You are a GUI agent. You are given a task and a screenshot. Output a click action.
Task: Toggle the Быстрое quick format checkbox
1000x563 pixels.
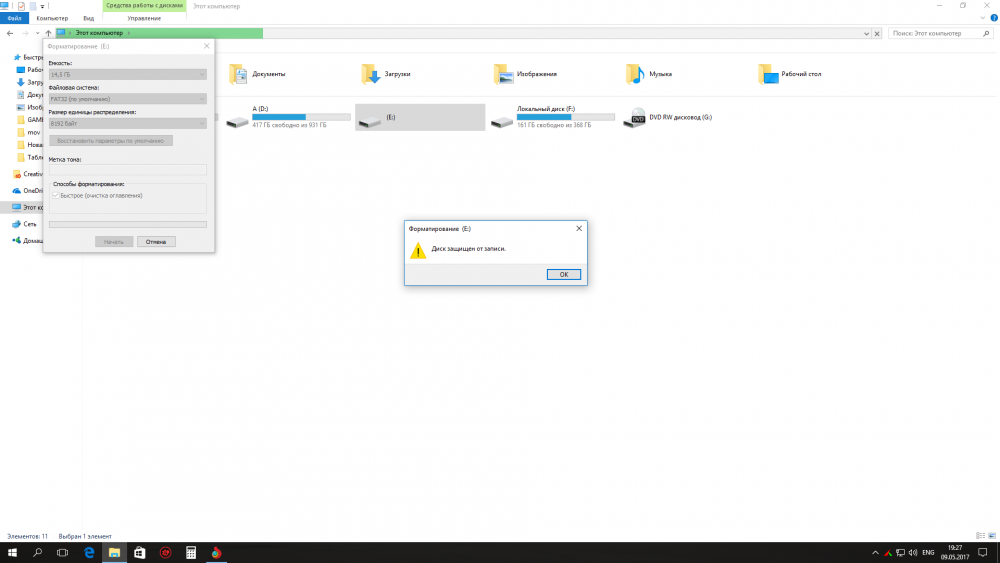coord(55,195)
